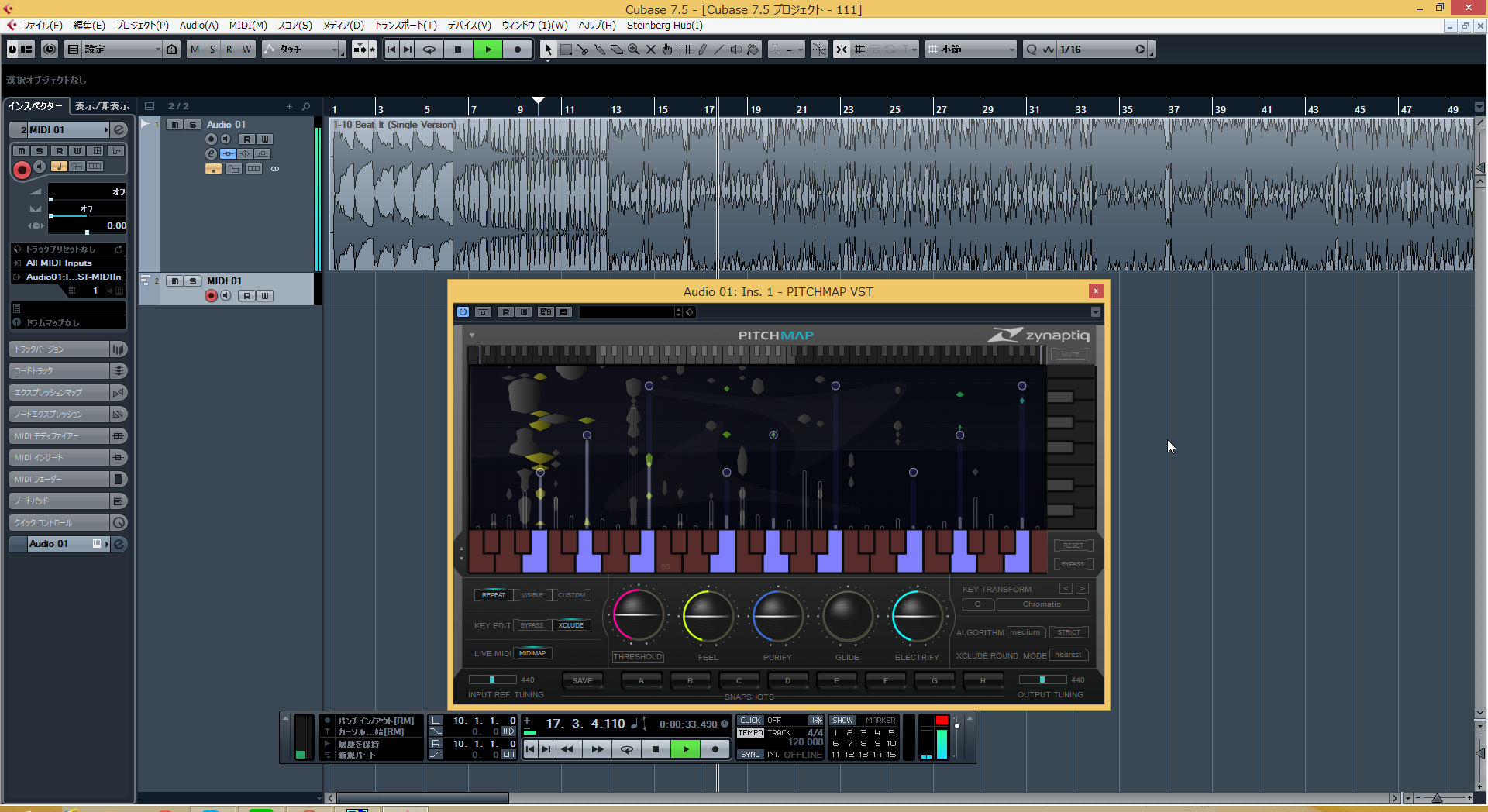Click the STRICT button in PitchMap
Screen dimensions: 1488x812
[x=1069, y=633]
